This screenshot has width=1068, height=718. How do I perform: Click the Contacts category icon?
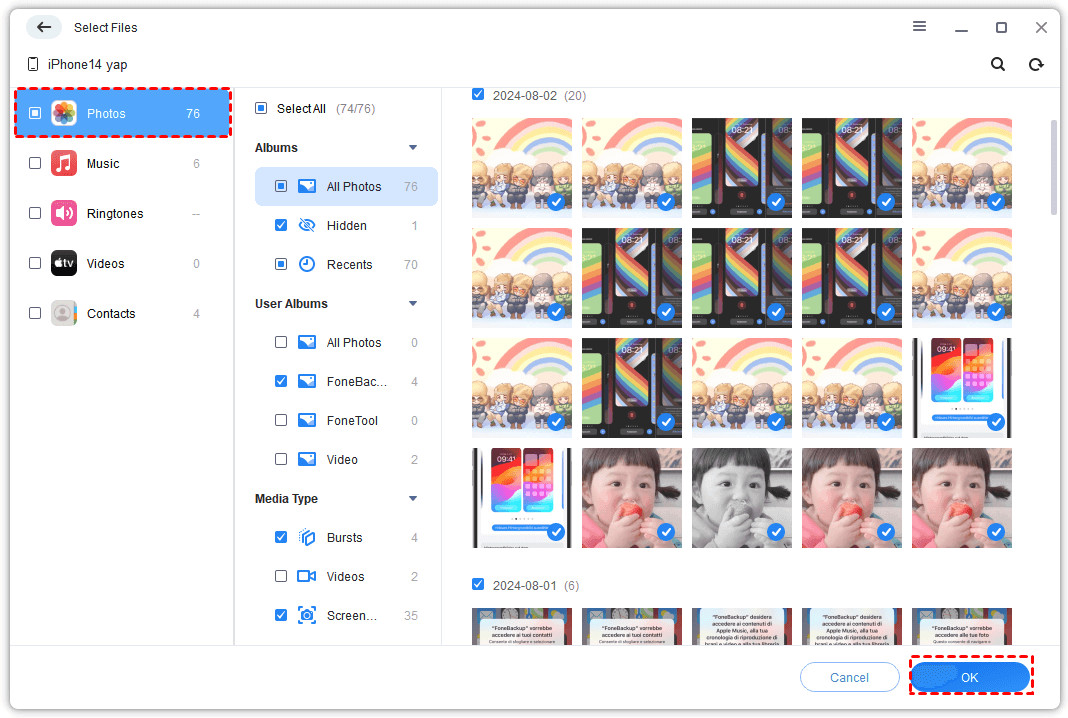[x=64, y=313]
